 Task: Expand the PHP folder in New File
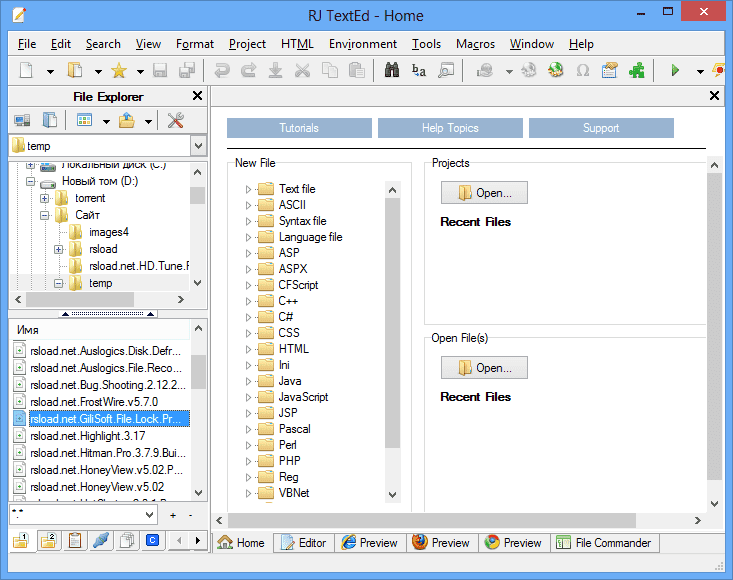point(249,461)
